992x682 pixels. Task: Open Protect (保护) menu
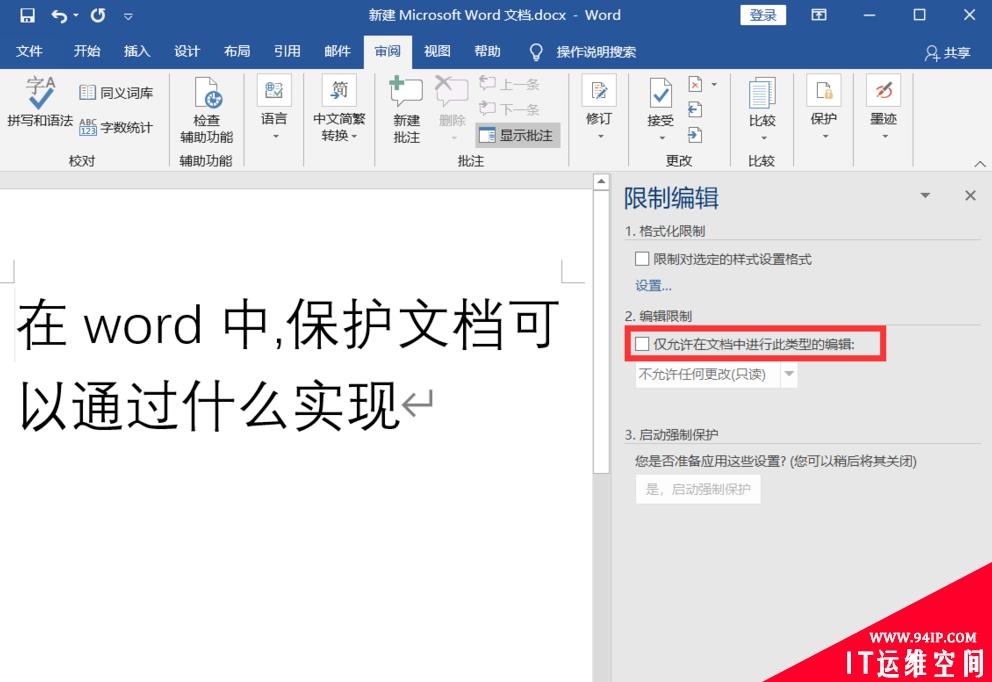tap(824, 108)
